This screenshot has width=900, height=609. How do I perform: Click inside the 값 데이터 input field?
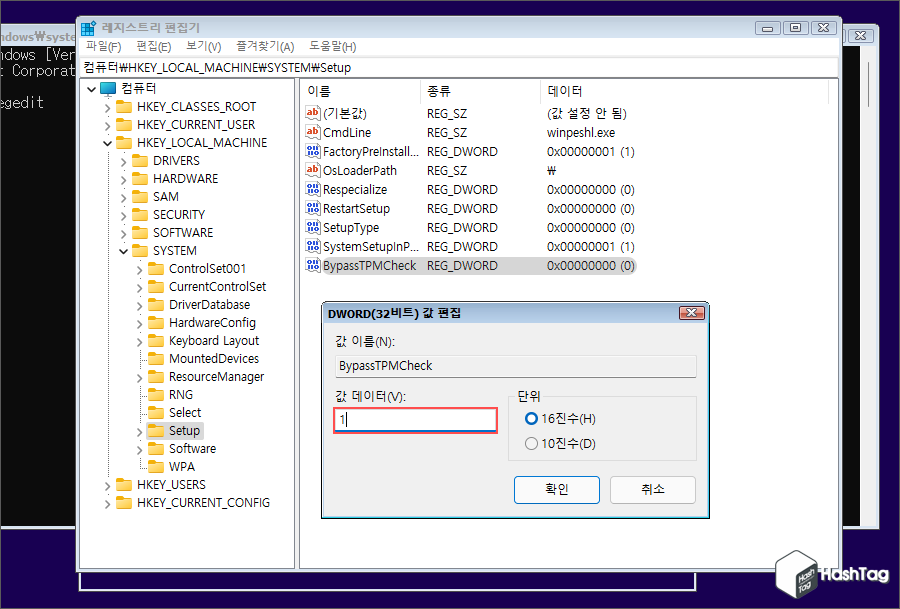tap(414, 420)
